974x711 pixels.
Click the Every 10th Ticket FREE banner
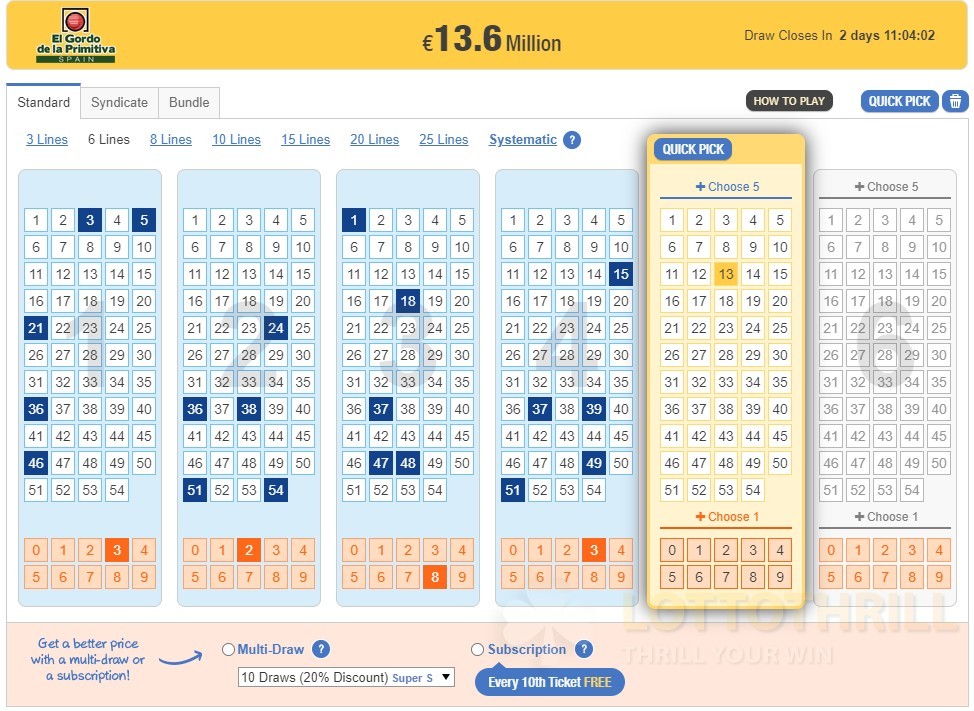click(550, 682)
